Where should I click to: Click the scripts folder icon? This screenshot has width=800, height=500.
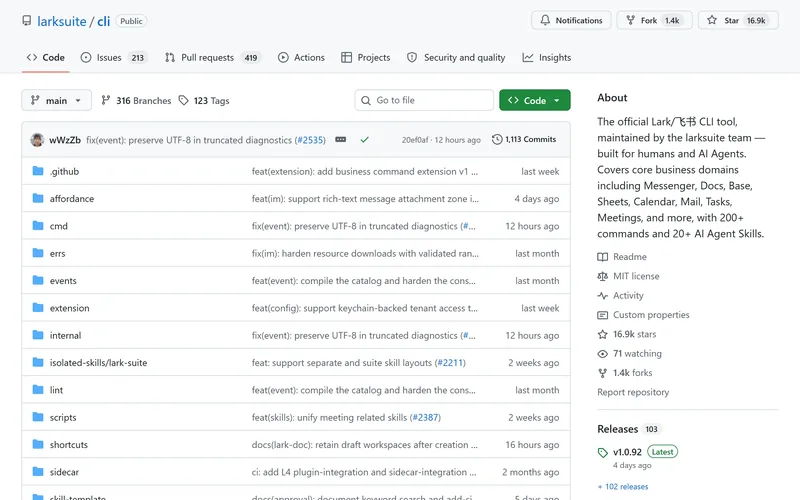tap(38, 416)
